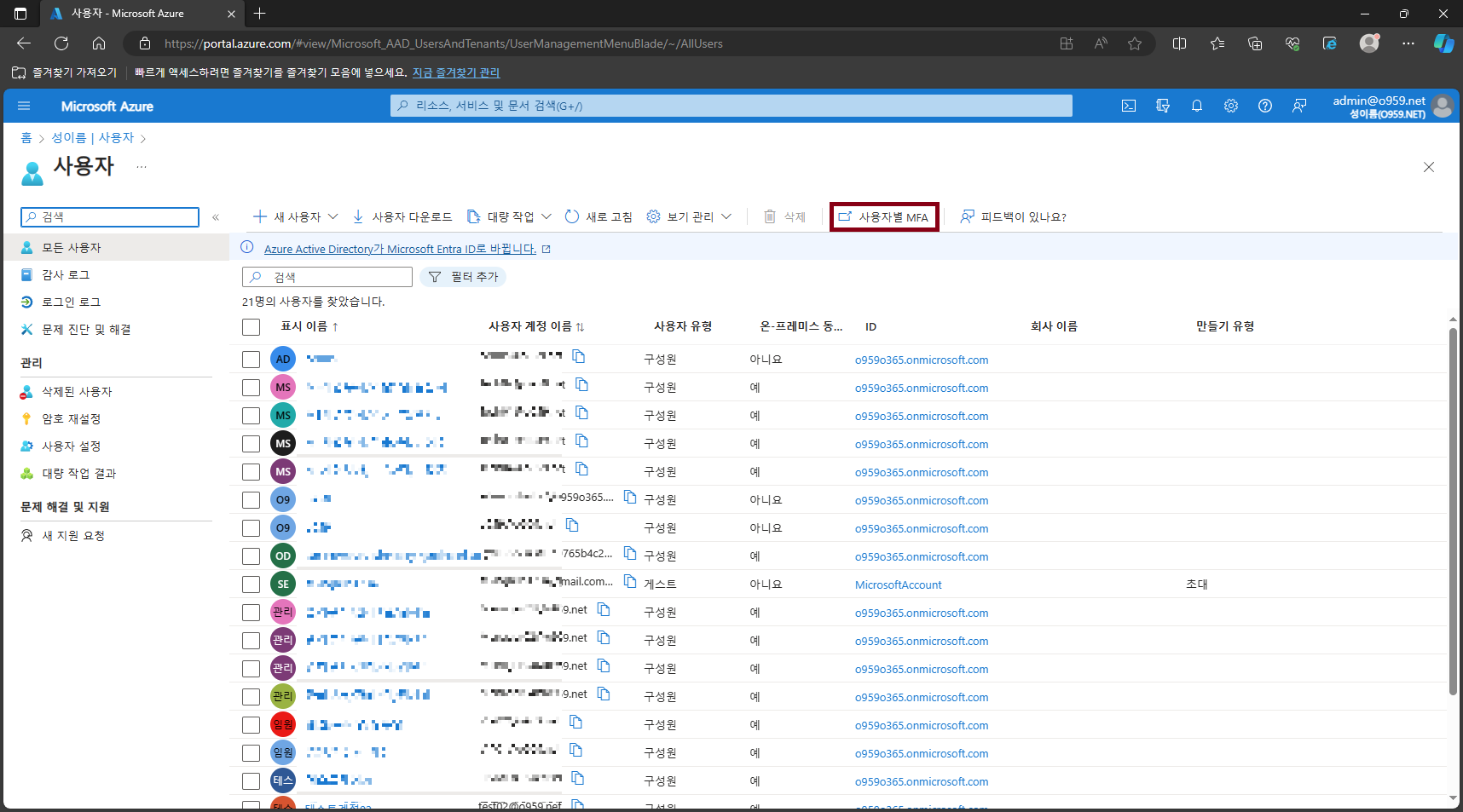Check the box for the AD user row
This screenshot has height=812, width=1463.
click(x=251, y=360)
